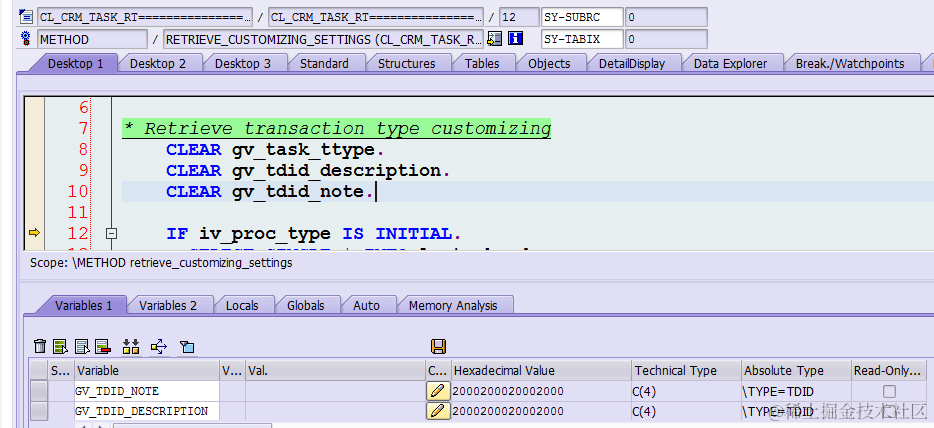The width and height of the screenshot is (934, 428).
Task: Click the hex value of GV_TDID_DESCRIPTION
Action: pyautogui.click(x=508, y=411)
